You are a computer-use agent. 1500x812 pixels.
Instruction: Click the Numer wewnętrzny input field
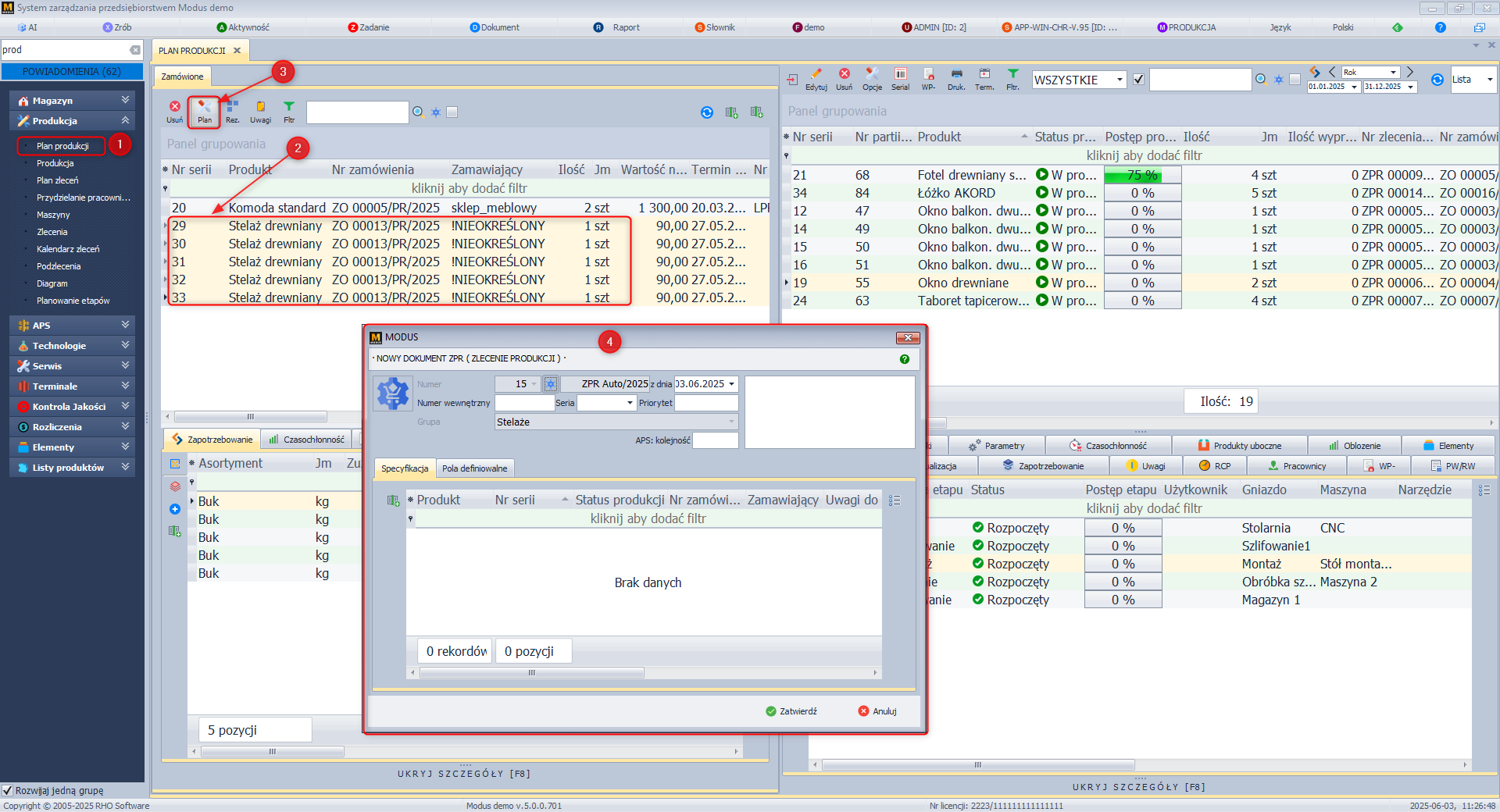coord(524,403)
